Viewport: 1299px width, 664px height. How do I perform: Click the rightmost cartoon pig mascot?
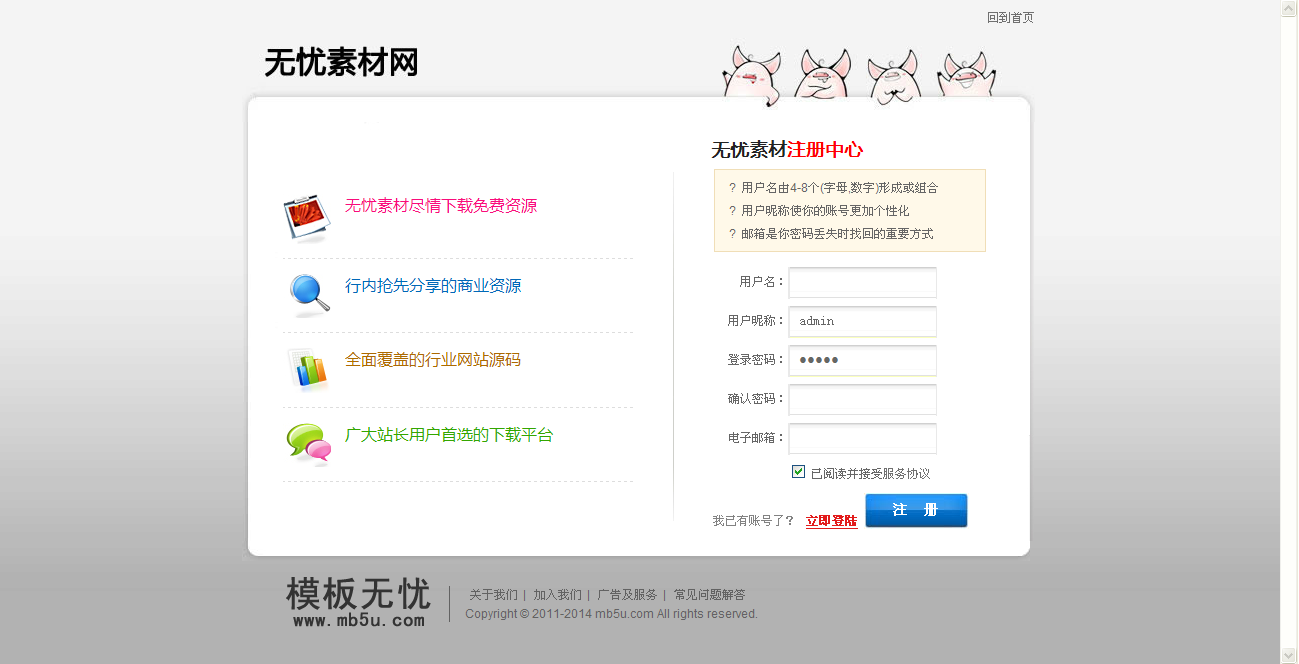(966, 76)
